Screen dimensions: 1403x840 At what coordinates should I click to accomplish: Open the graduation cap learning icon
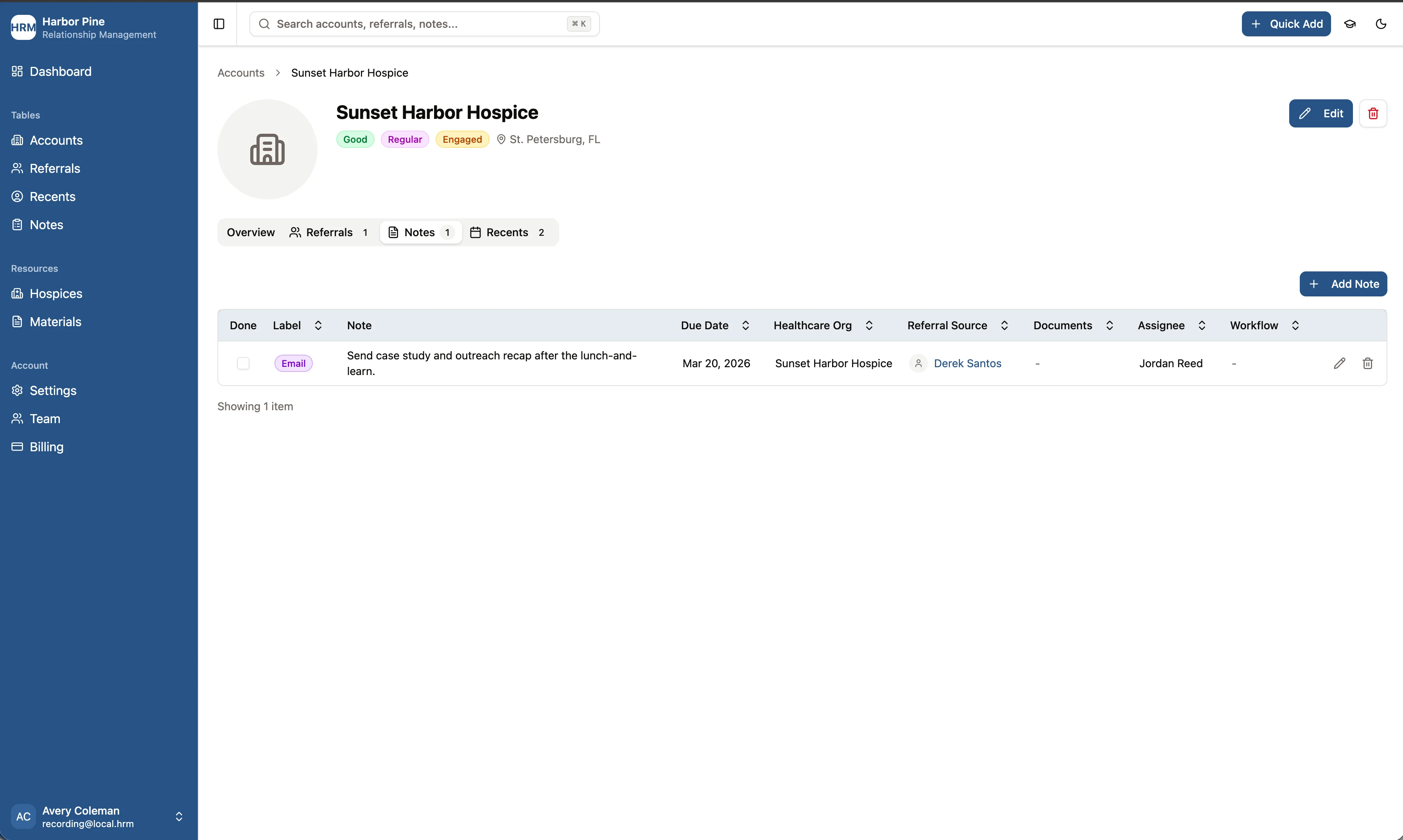(x=1350, y=24)
